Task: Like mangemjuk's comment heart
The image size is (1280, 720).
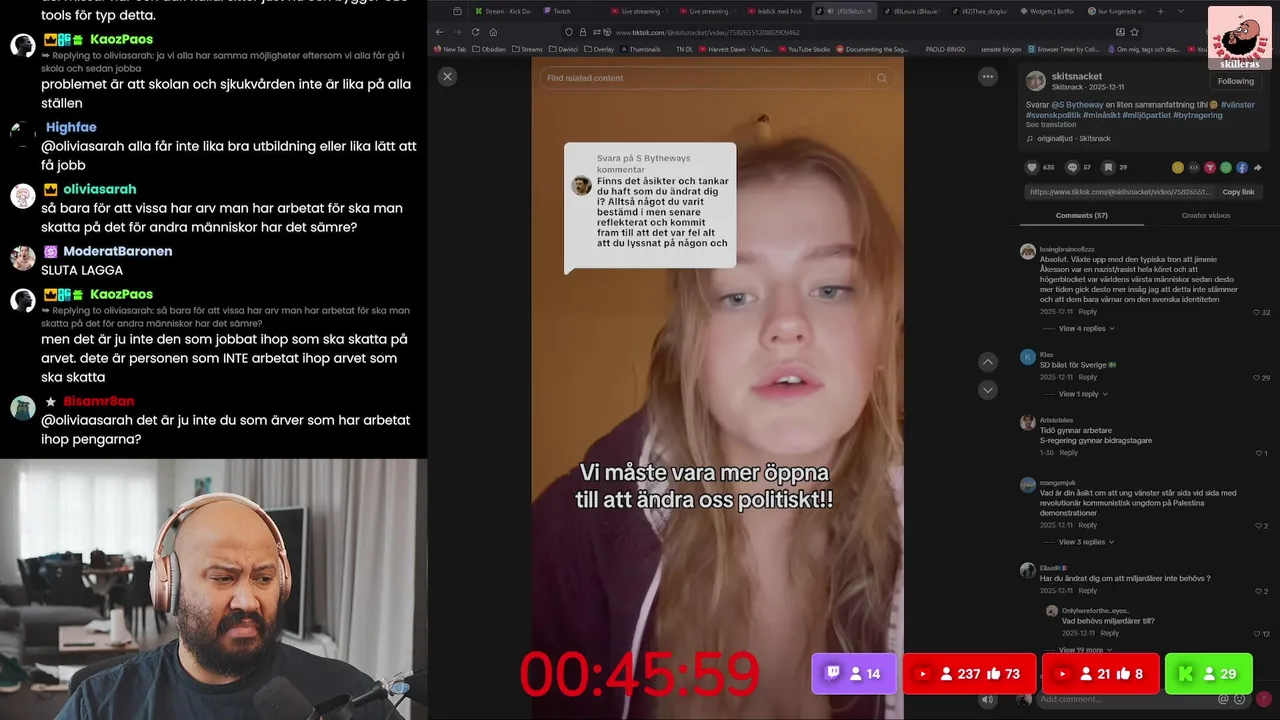Action: pyautogui.click(x=1256, y=526)
